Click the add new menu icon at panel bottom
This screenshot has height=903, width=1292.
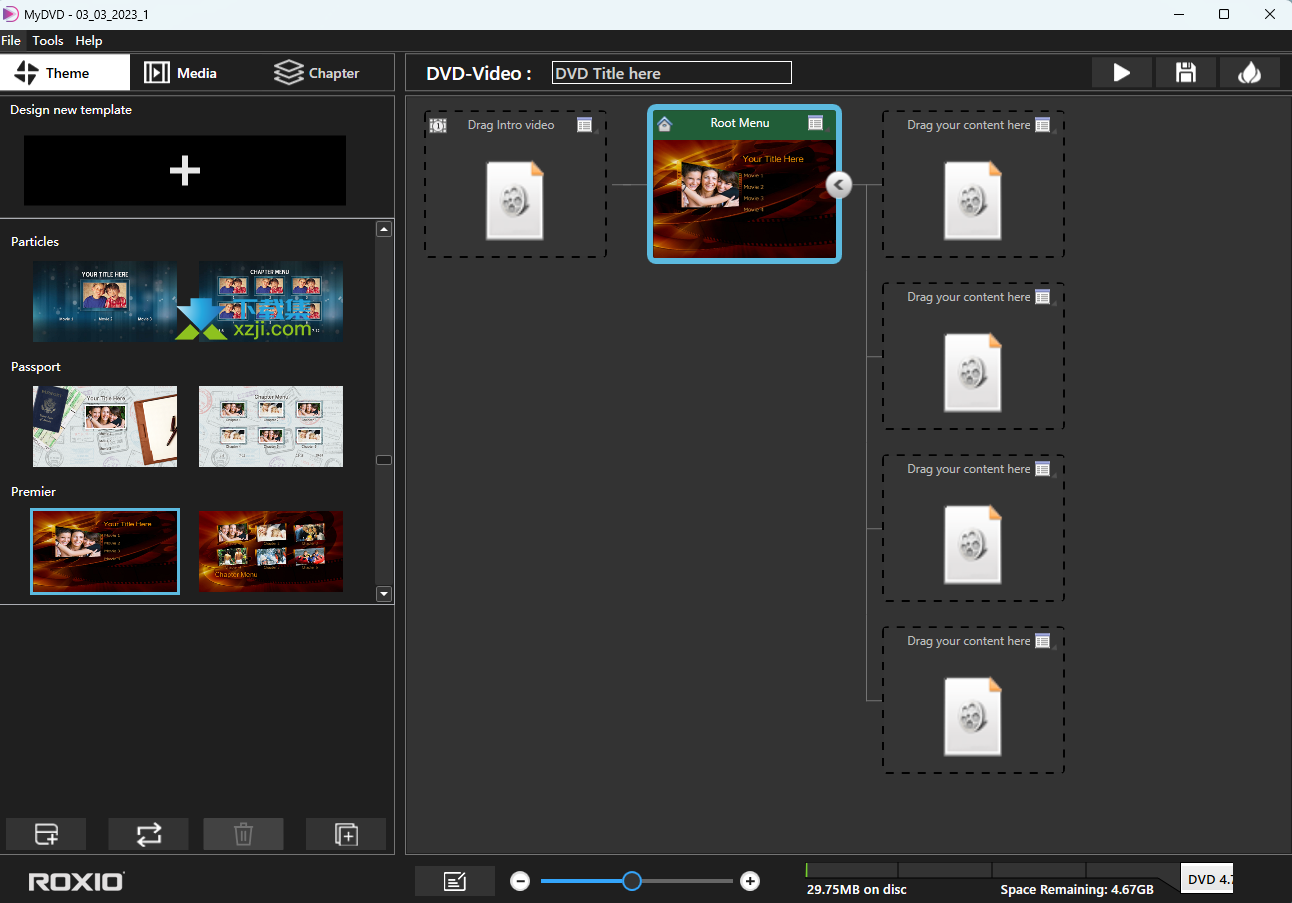coord(46,834)
